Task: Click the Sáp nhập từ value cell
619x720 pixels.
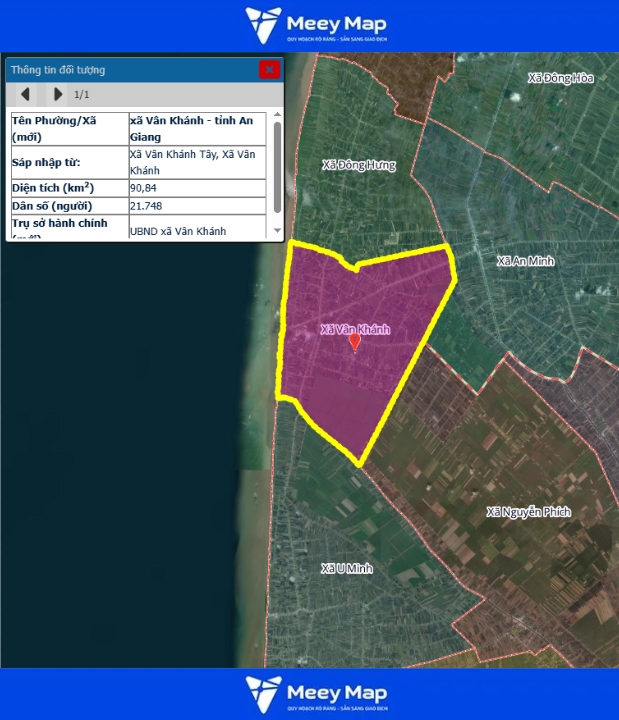Action: point(197,162)
